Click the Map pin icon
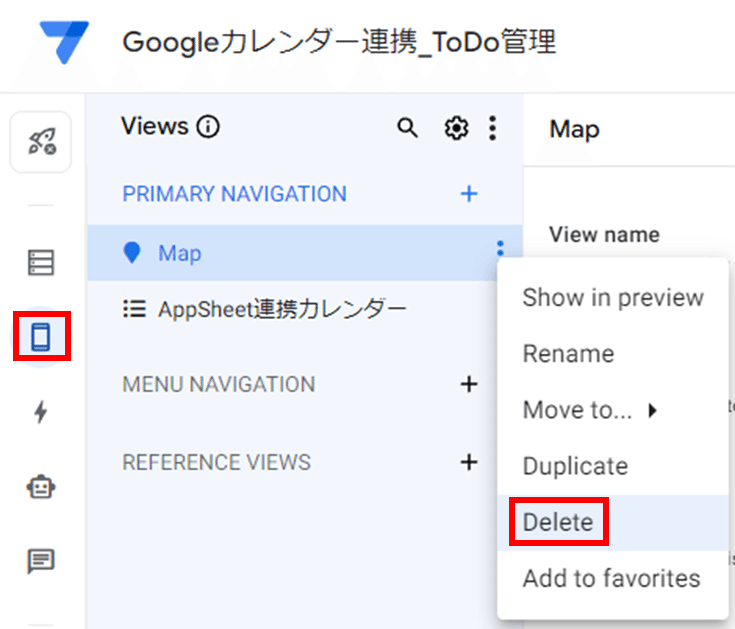 [x=132, y=253]
